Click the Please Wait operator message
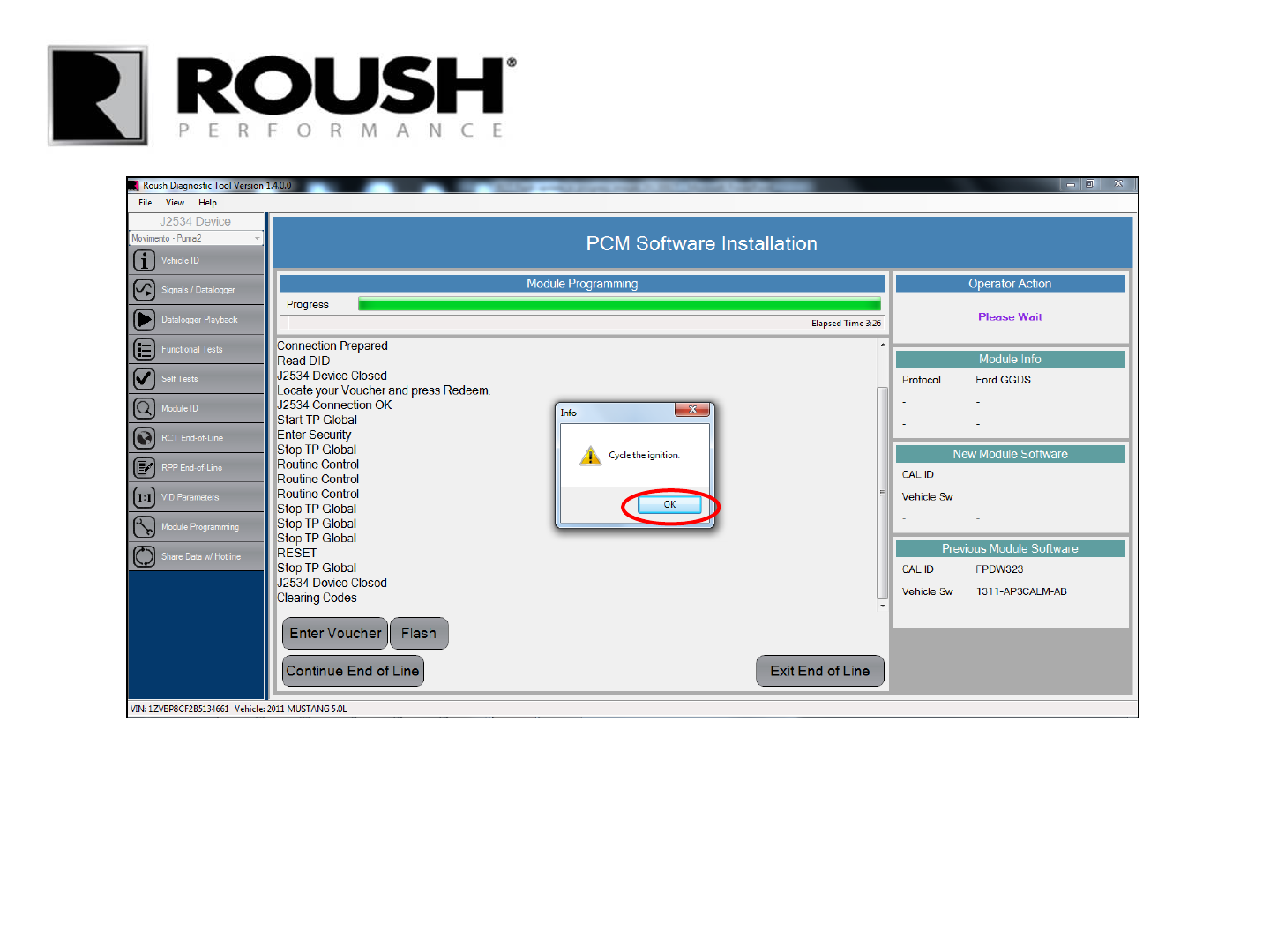Screen dimensions: 1270x952 (1010, 317)
